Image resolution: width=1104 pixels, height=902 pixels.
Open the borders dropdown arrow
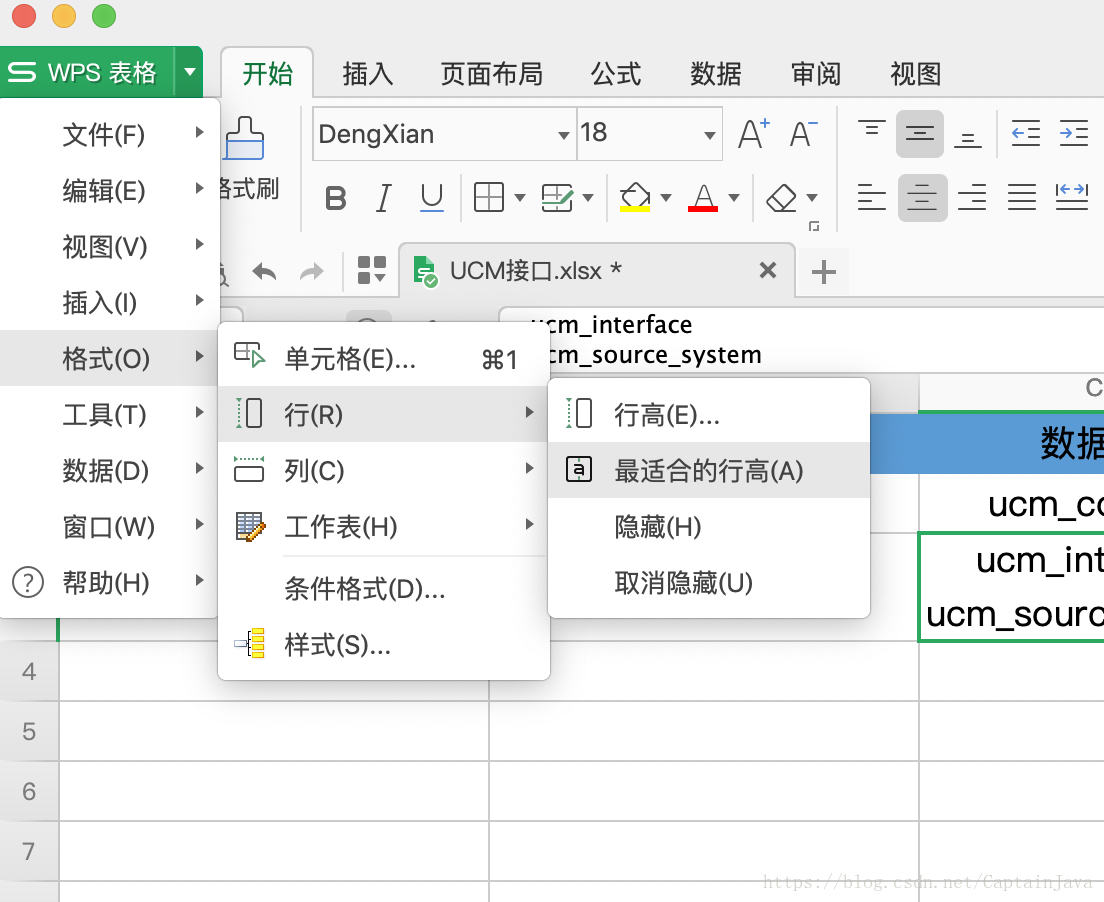[x=520, y=198]
